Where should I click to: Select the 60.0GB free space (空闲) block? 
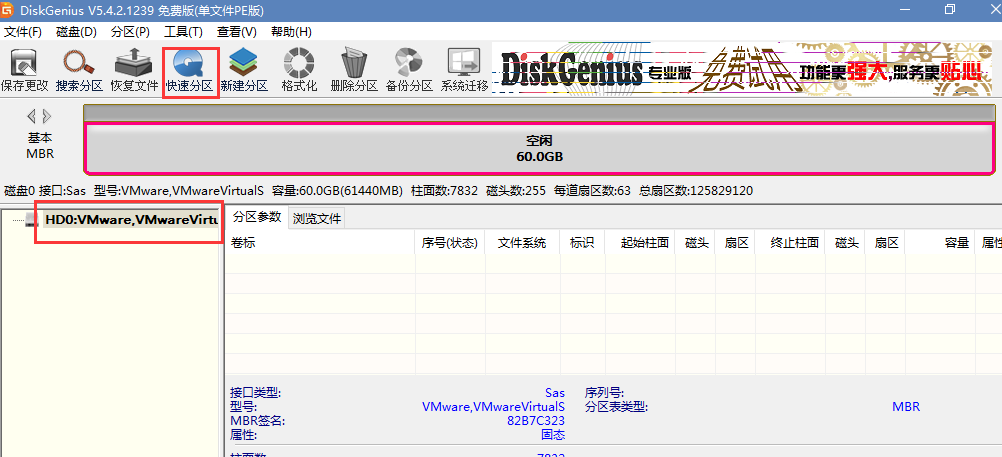(539, 148)
